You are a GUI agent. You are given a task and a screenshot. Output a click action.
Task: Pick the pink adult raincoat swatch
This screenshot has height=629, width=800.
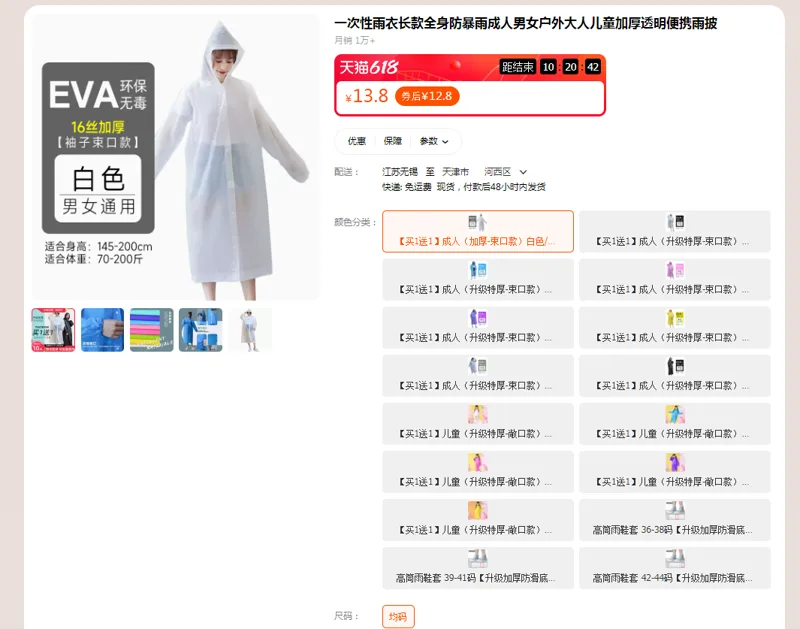click(674, 279)
